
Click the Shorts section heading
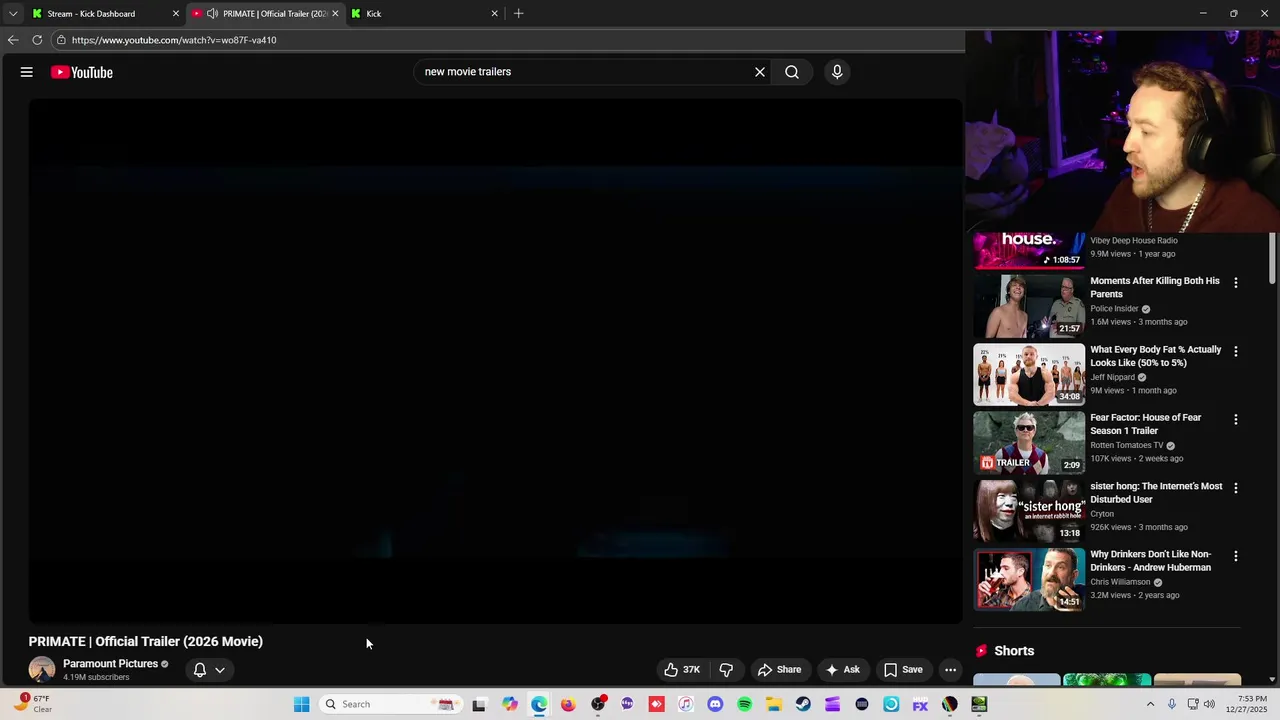click(x=1014, y=651)
